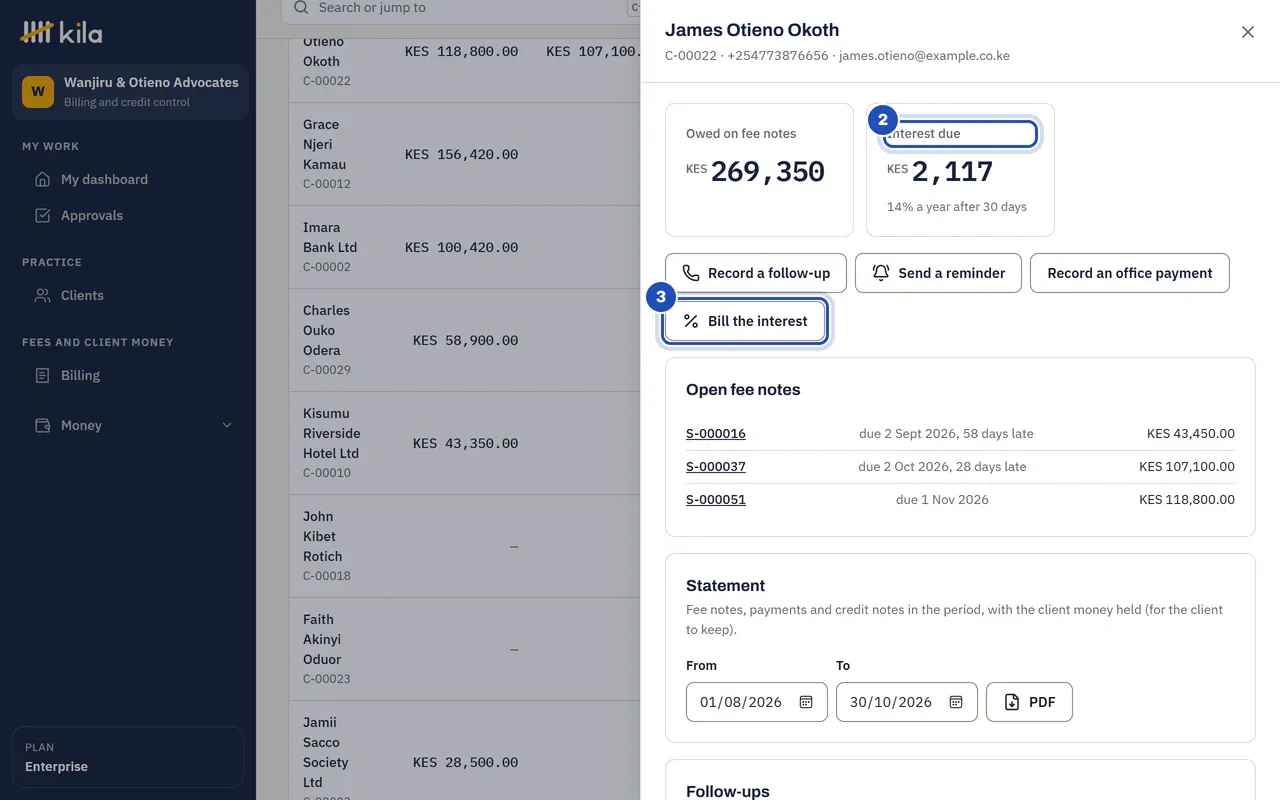The width and height of the screenshot is (1280, 800).
Task: Click the bell icon on Send a reminder
Action: (881, 273)
